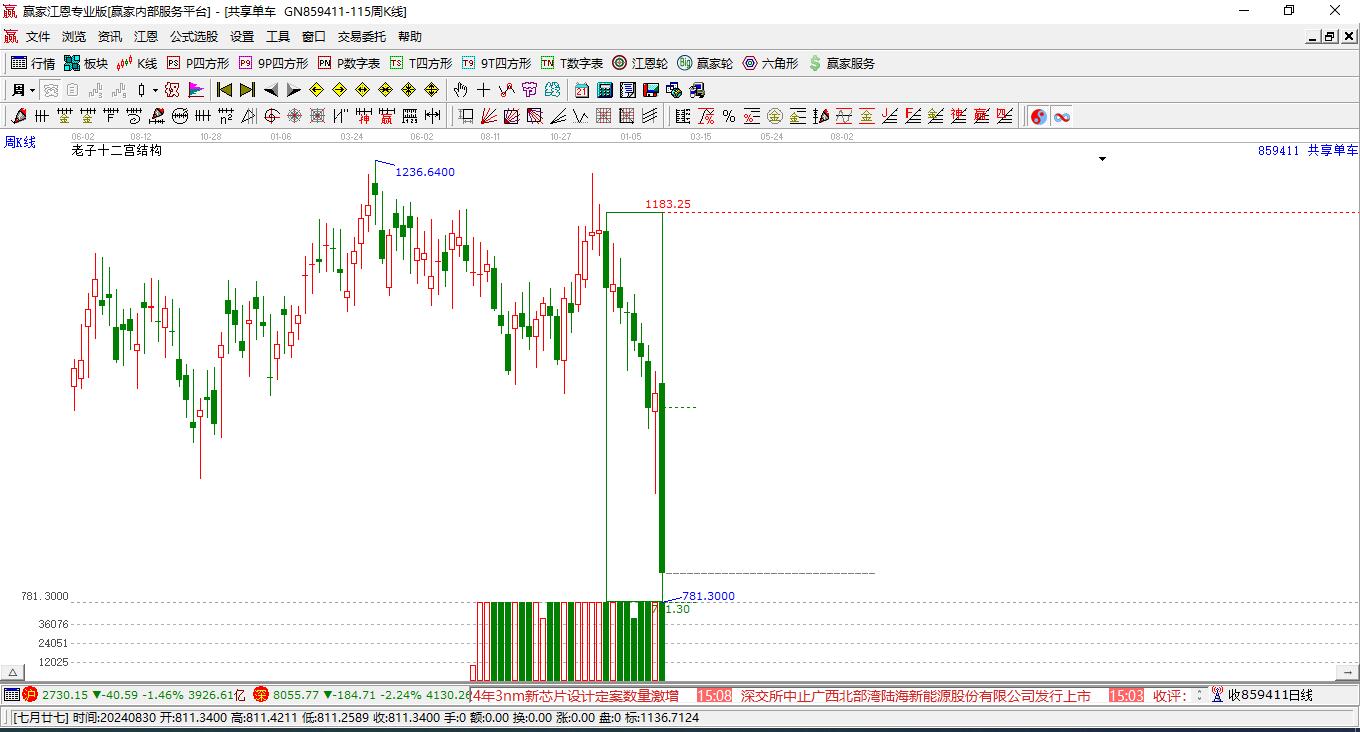The image size is (1360, 732).
Task: Open the small black dropdown triangle on chart
Action: pos(1103,159)
